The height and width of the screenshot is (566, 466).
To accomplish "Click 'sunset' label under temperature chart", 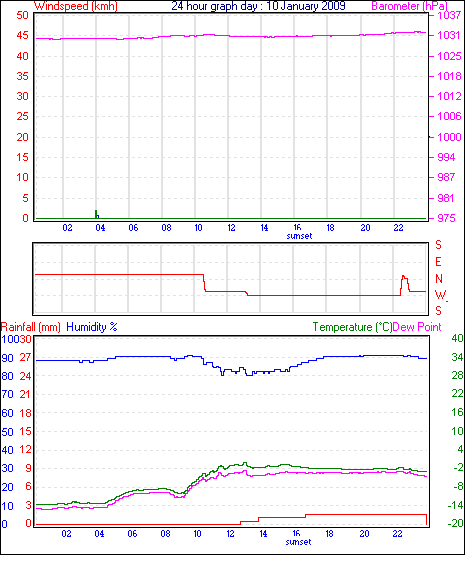I will [x=298, y=542].
